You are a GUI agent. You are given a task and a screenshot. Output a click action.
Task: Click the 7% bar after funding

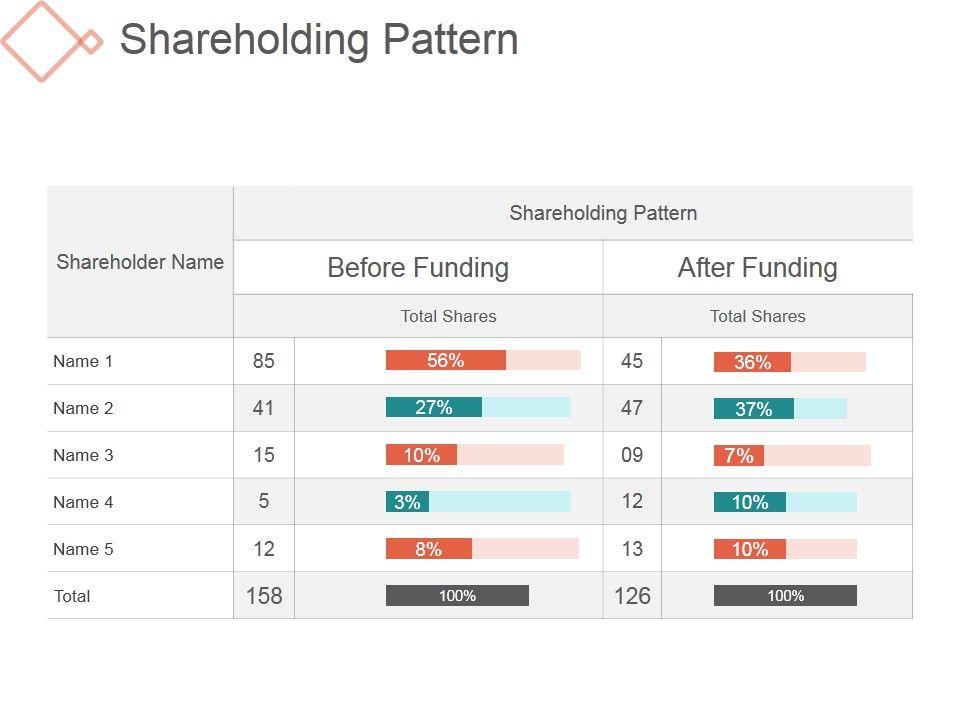[x=739, y=456]
